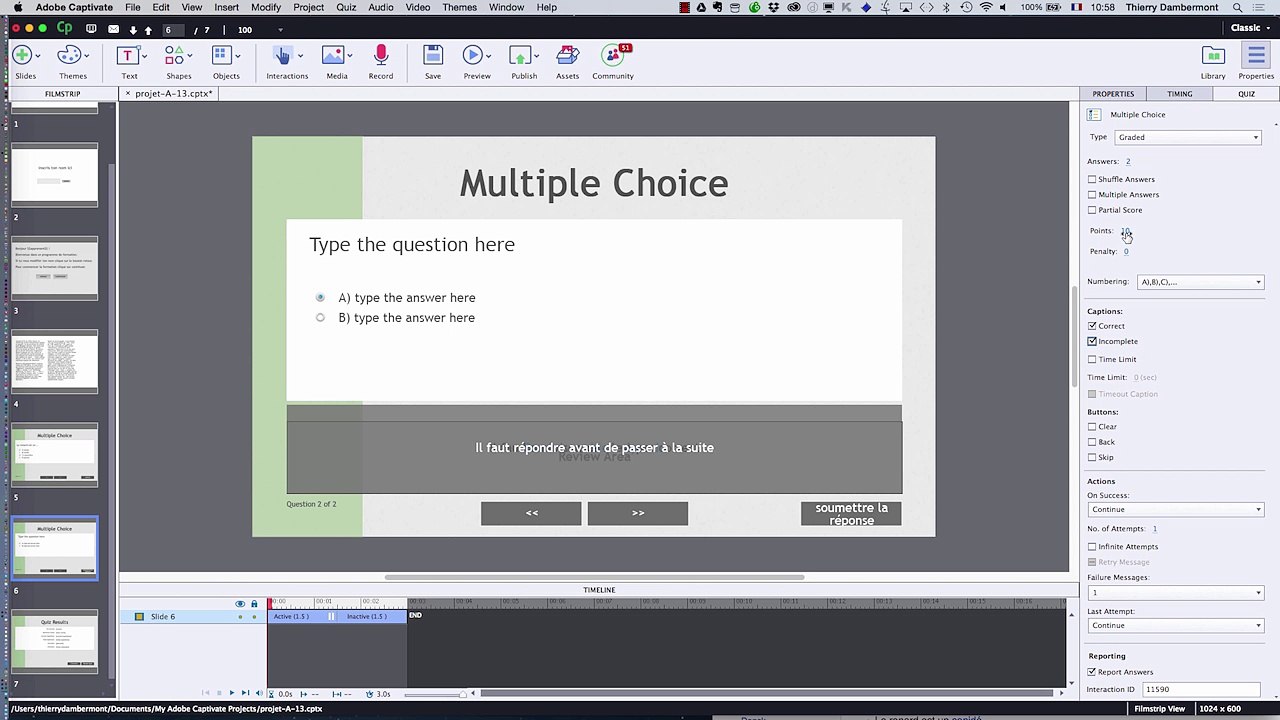Open the Project menu
This screenshot has width=1280, height=720.
coord(308,7)
